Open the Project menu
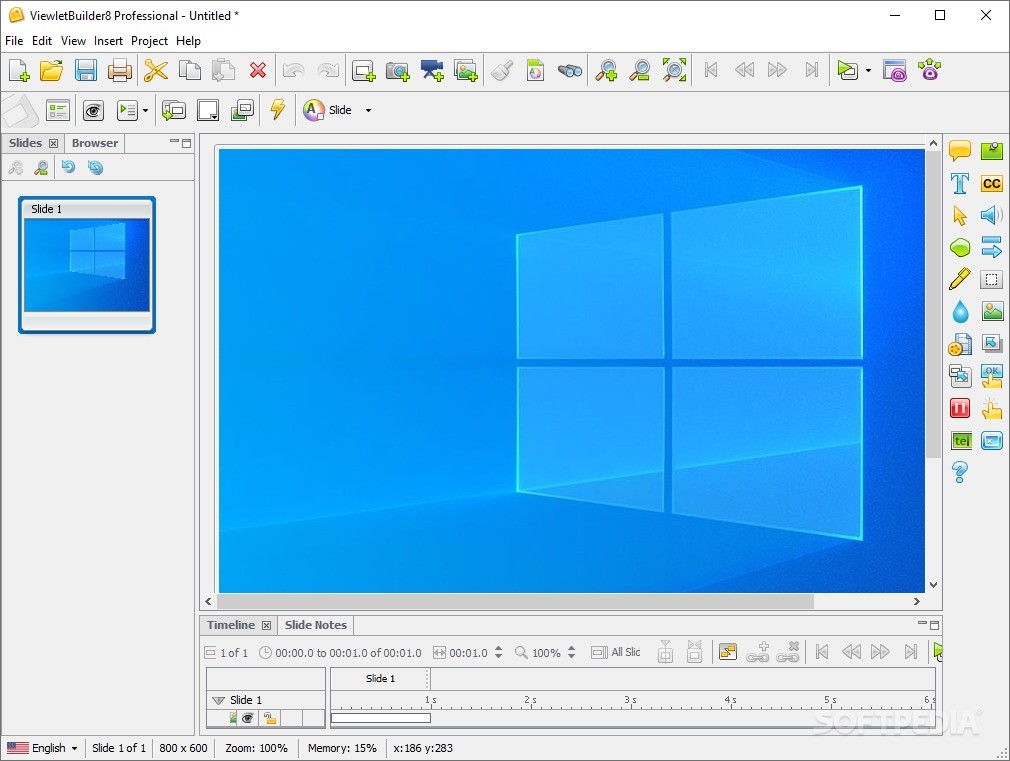Screen dimensions: 1010x761 (149, 41)
